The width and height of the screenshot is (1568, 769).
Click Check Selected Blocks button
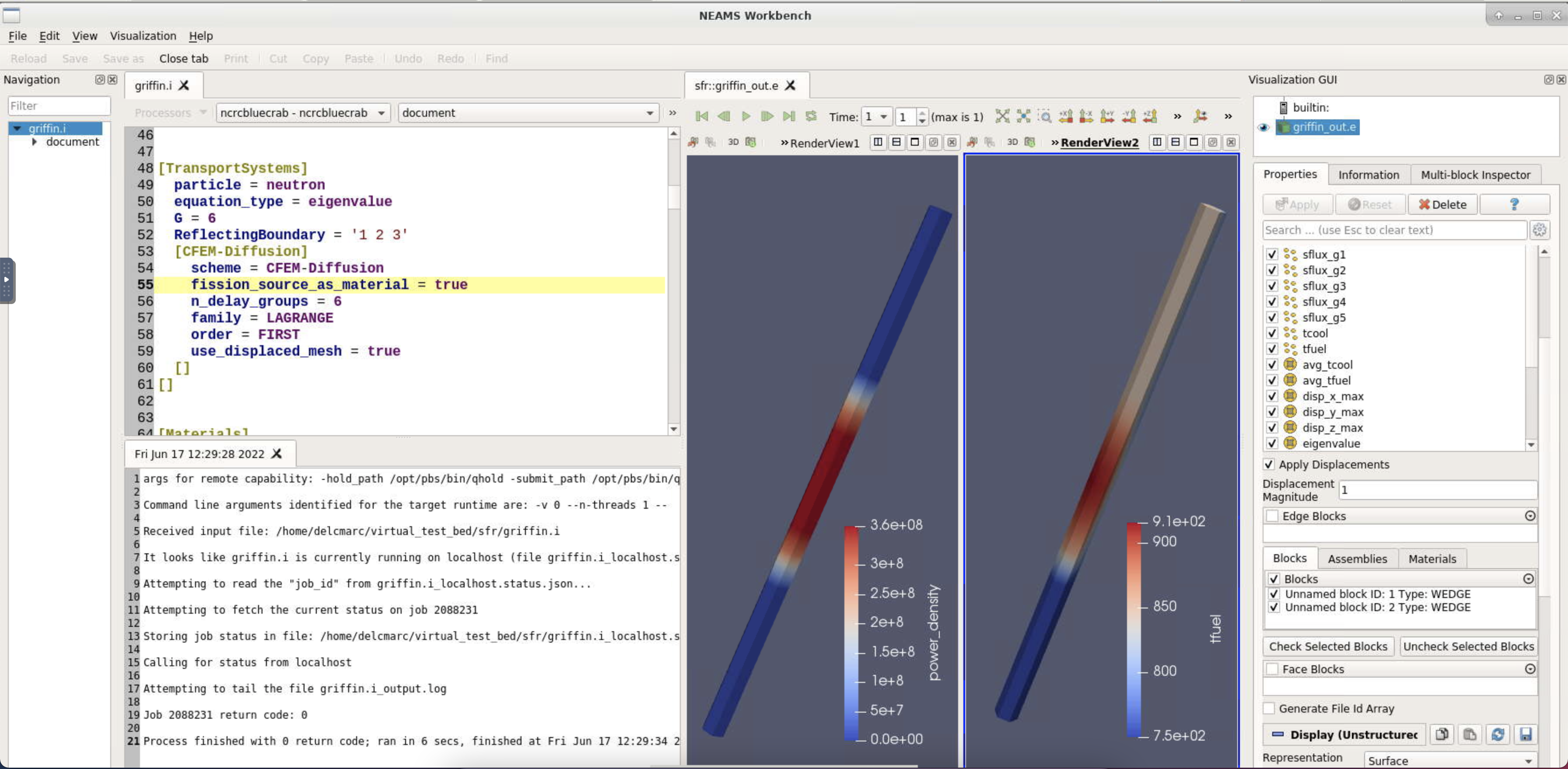pos(1328,647)
